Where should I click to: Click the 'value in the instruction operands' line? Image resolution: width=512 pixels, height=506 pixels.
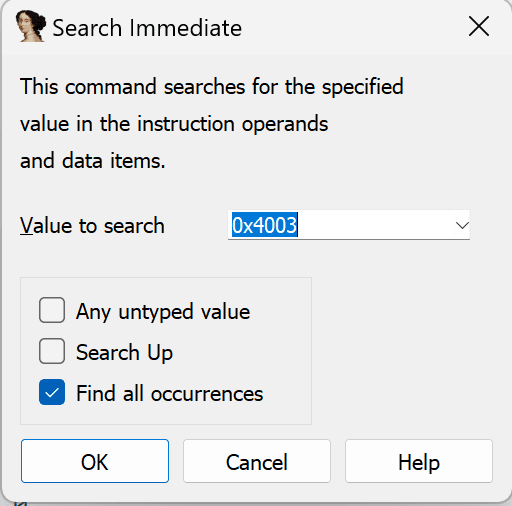[x=174, y=124]
